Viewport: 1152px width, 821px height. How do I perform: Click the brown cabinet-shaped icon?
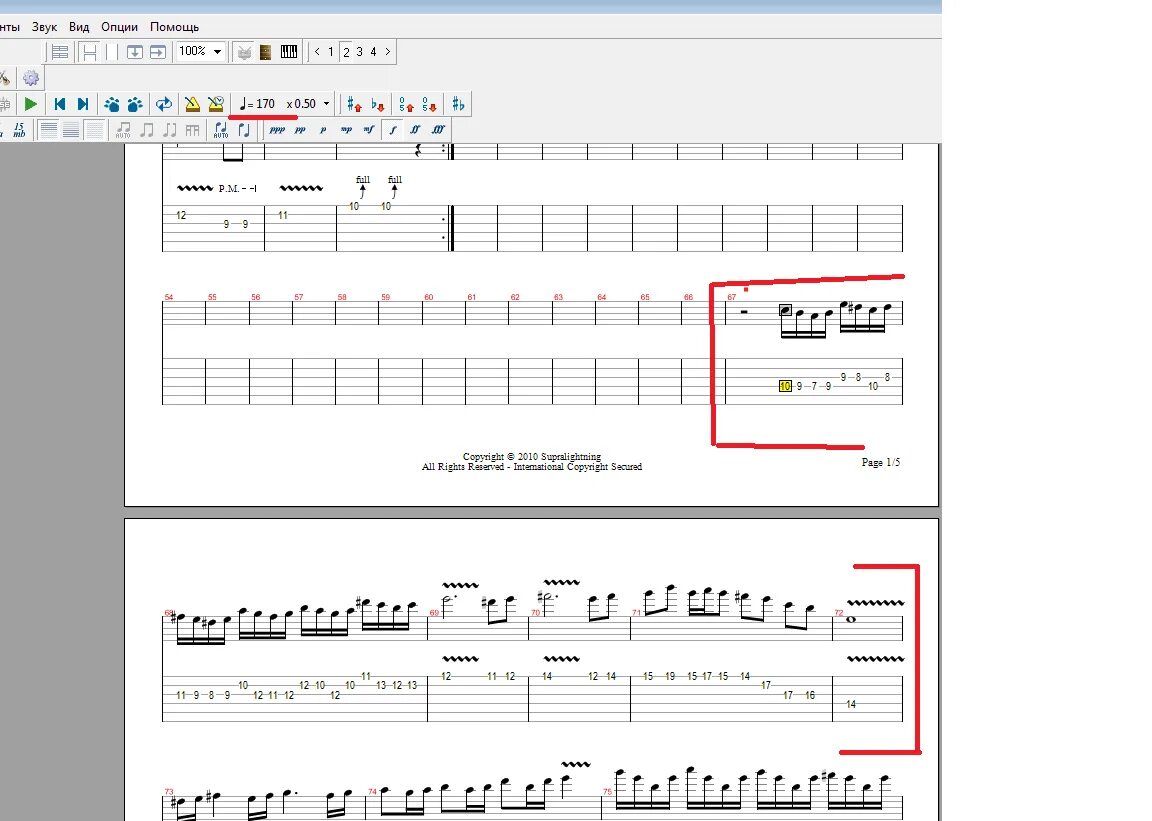[x=266, y=52]
